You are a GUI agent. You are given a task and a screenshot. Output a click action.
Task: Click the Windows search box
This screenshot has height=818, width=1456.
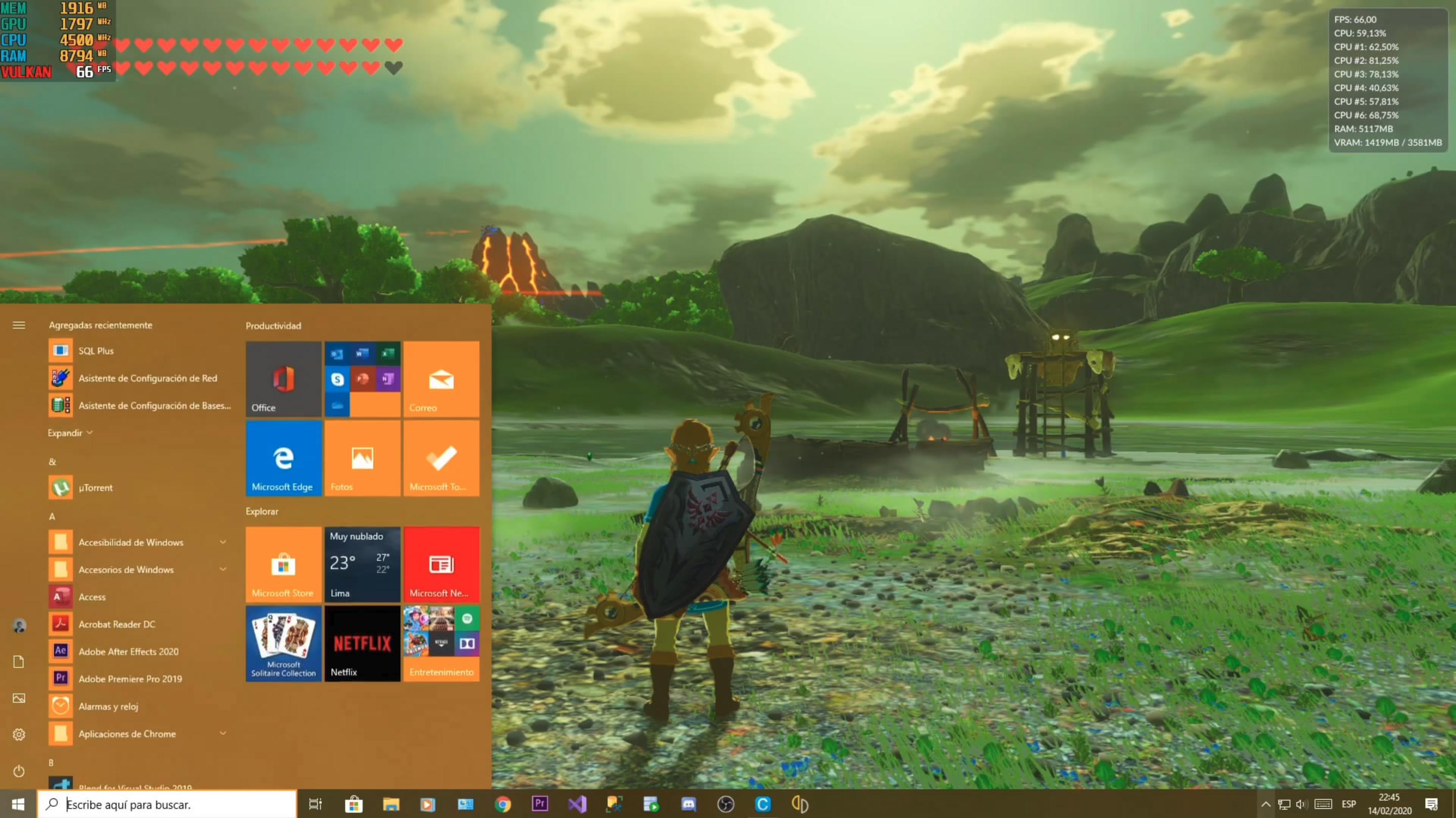tap(167, 804)
